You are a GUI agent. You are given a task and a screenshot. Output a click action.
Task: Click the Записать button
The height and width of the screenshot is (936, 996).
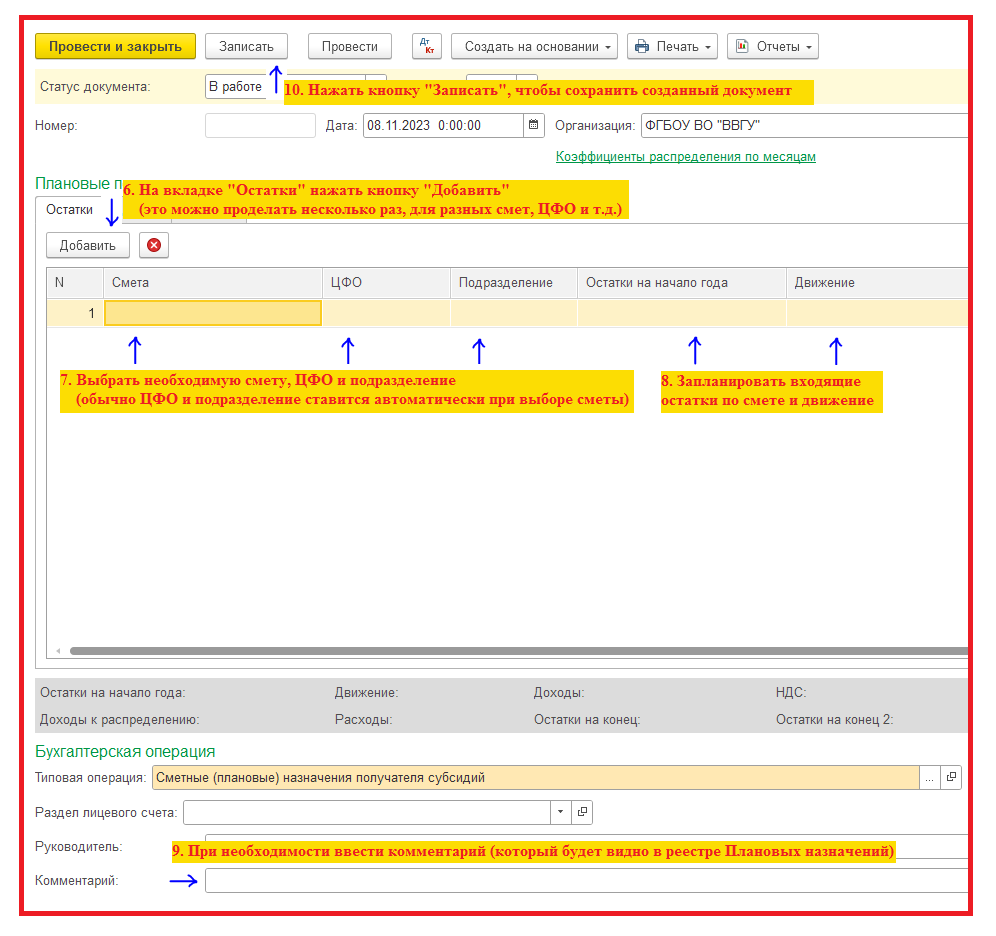246,46
